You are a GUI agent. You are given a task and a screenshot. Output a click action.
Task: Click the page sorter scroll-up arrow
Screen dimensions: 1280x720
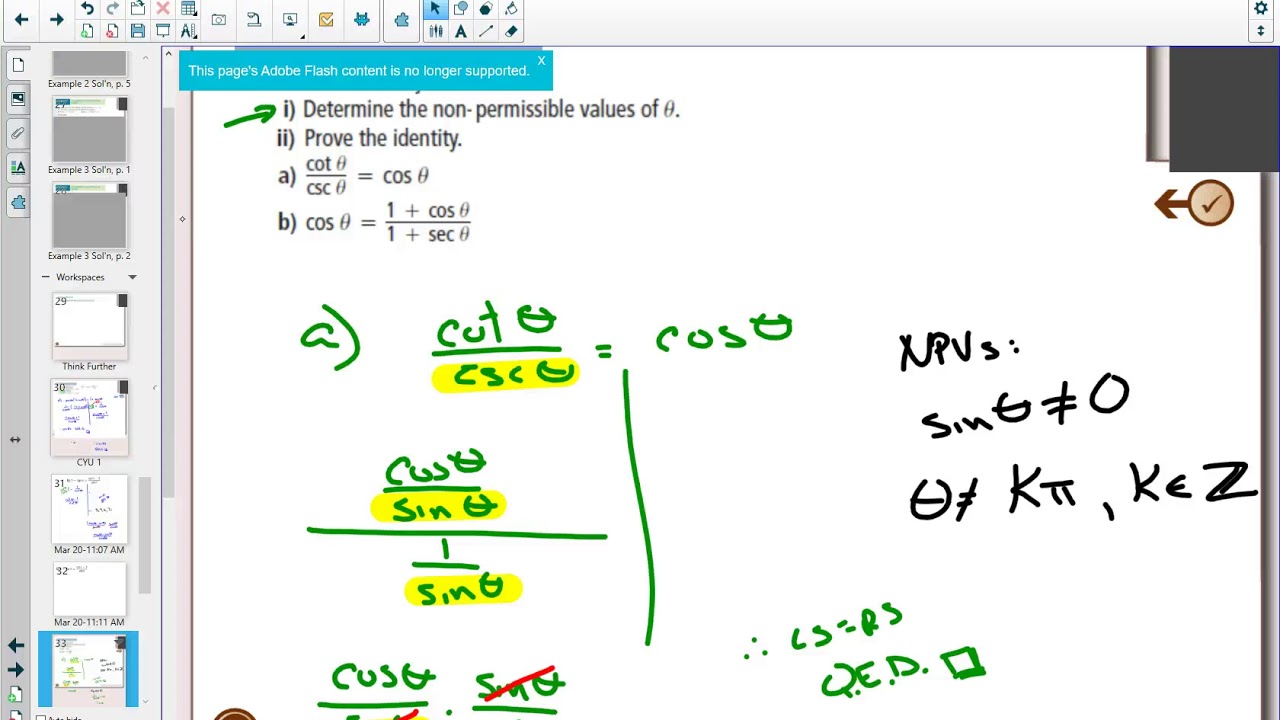click(145, 58)
